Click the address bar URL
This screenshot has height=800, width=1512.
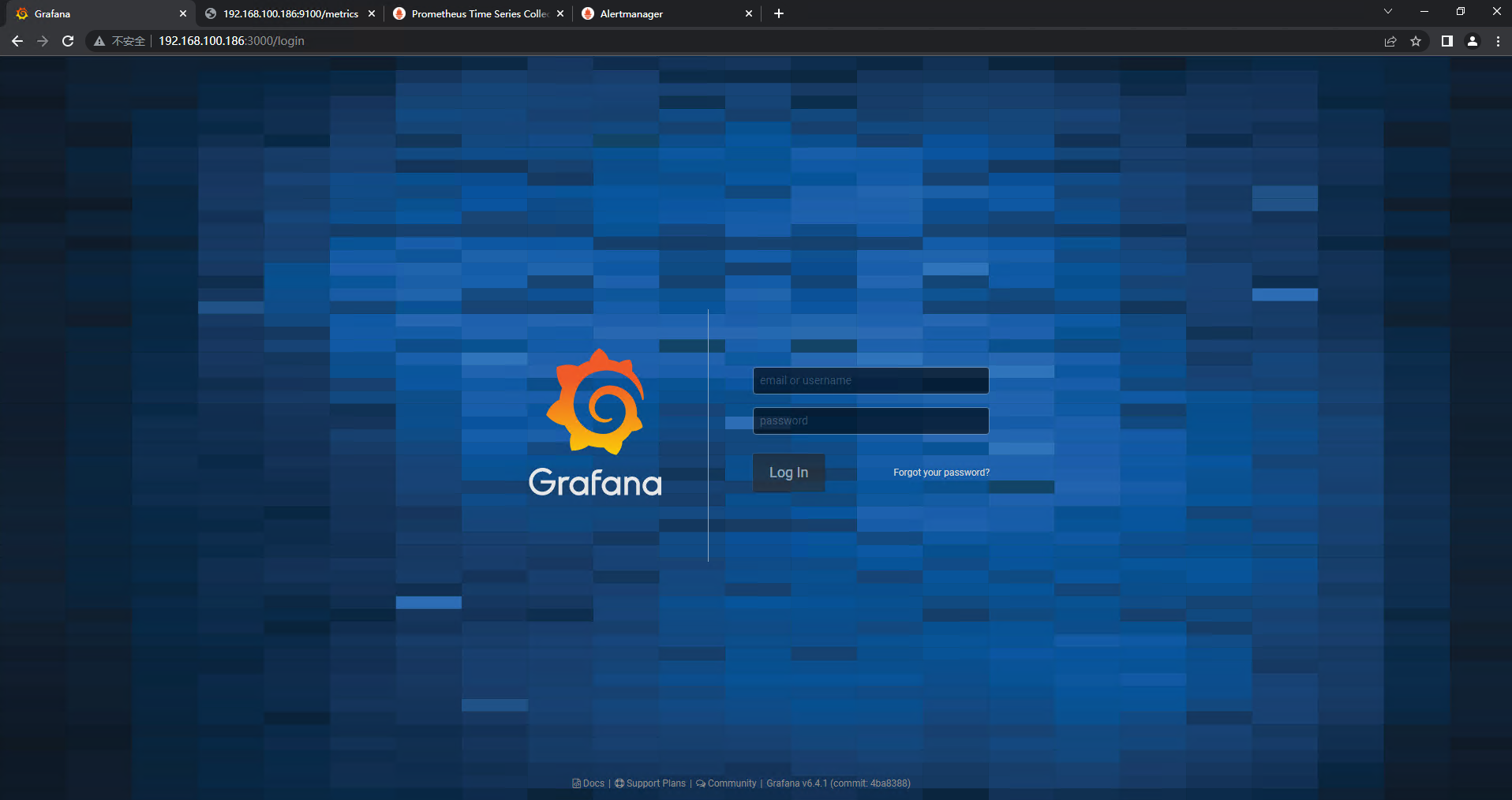pyautogui.click(x=231, y=41)
